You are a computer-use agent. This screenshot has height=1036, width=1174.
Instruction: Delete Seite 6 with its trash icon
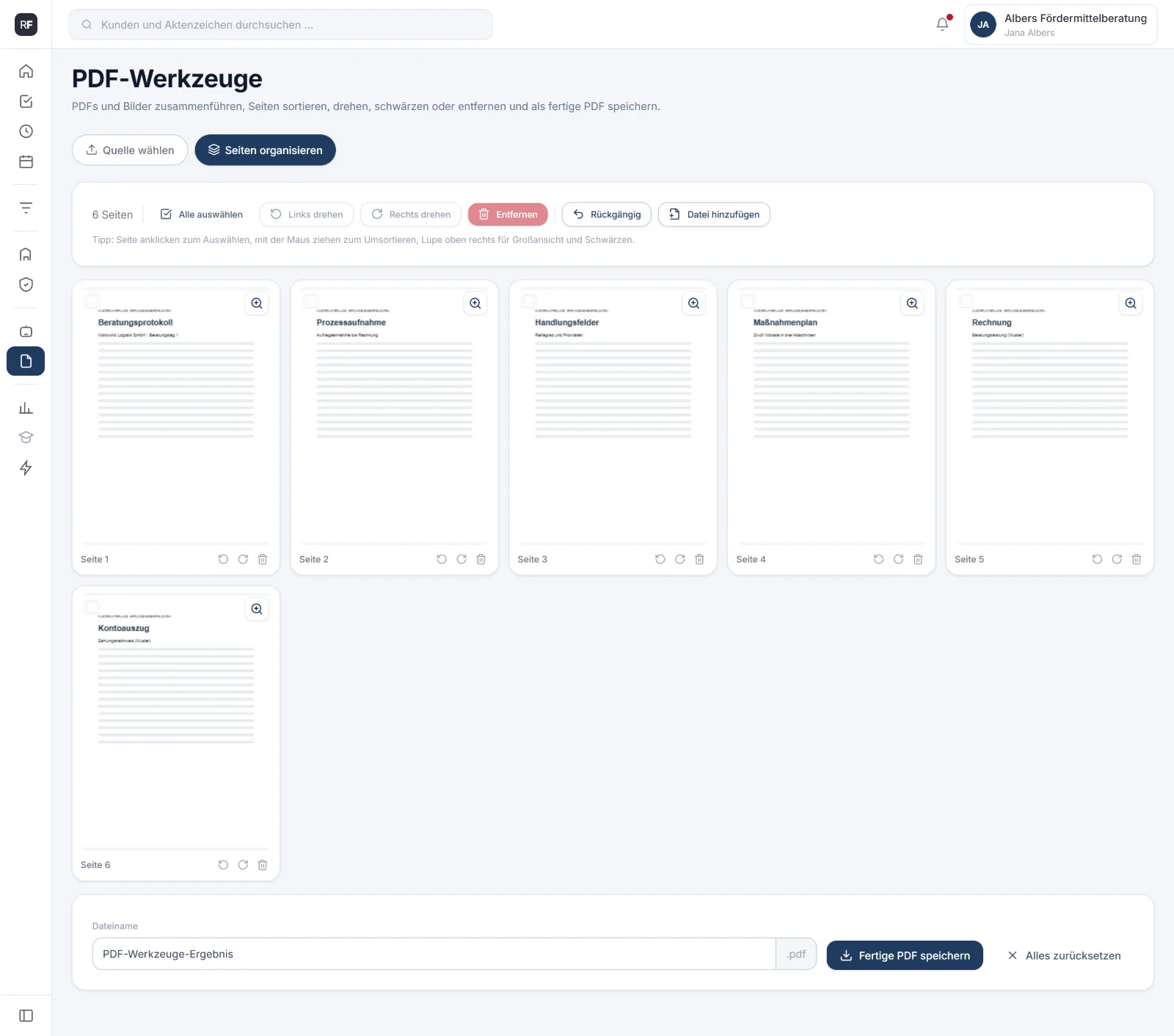(263, 865)
